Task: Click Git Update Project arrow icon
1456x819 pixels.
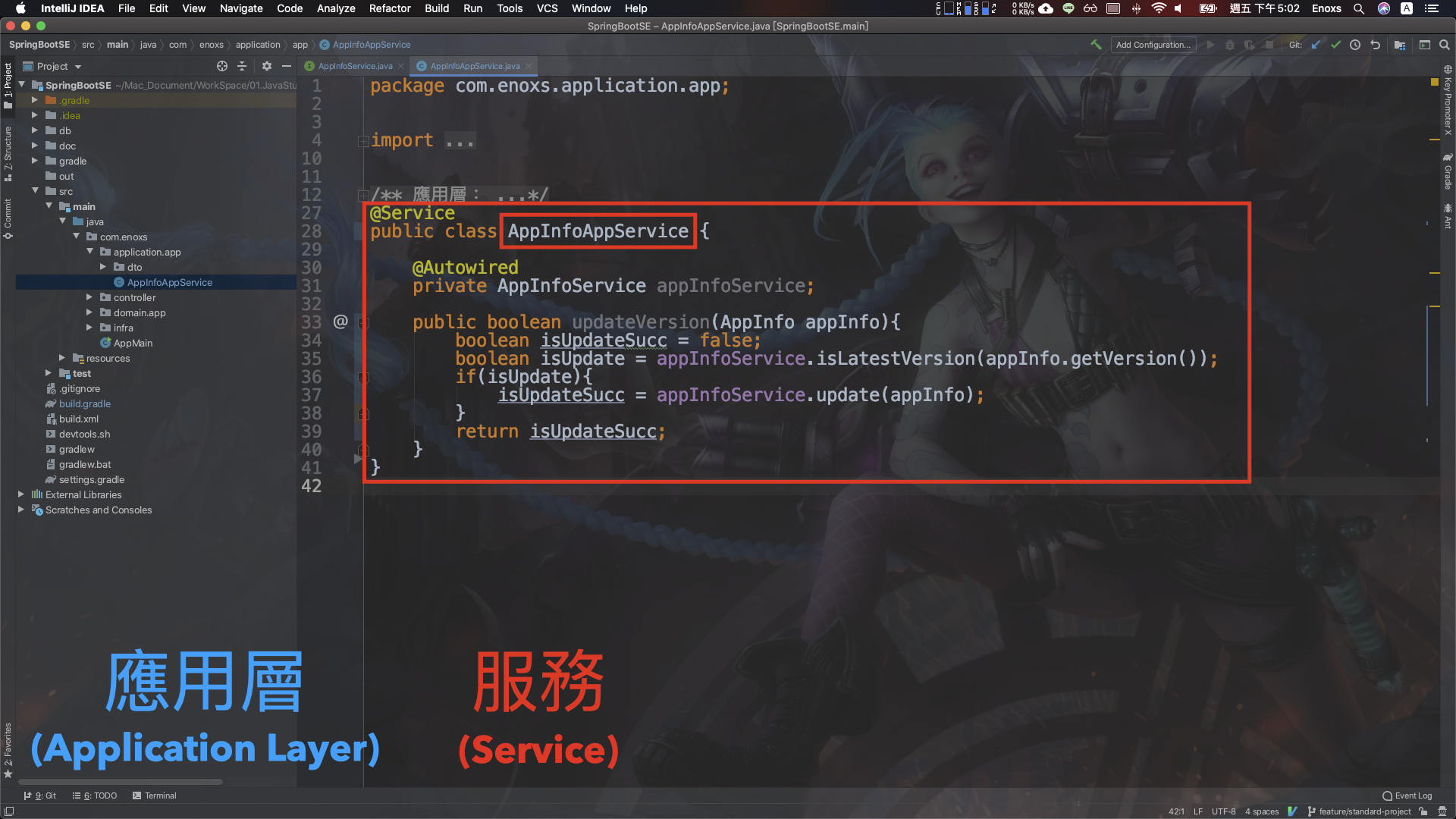Action: [x=1316, y=45]
